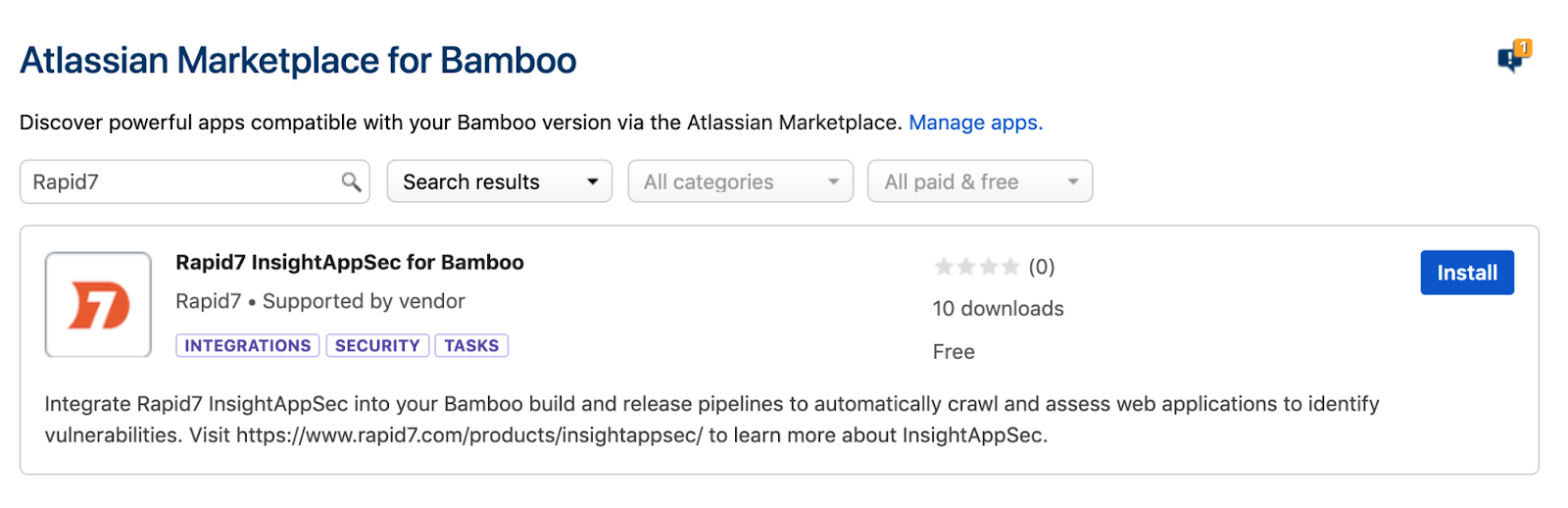Install the Rapid7 InsightAppSec app
This screenshot has height=508, width=1568.
(x=1466, y=274)
